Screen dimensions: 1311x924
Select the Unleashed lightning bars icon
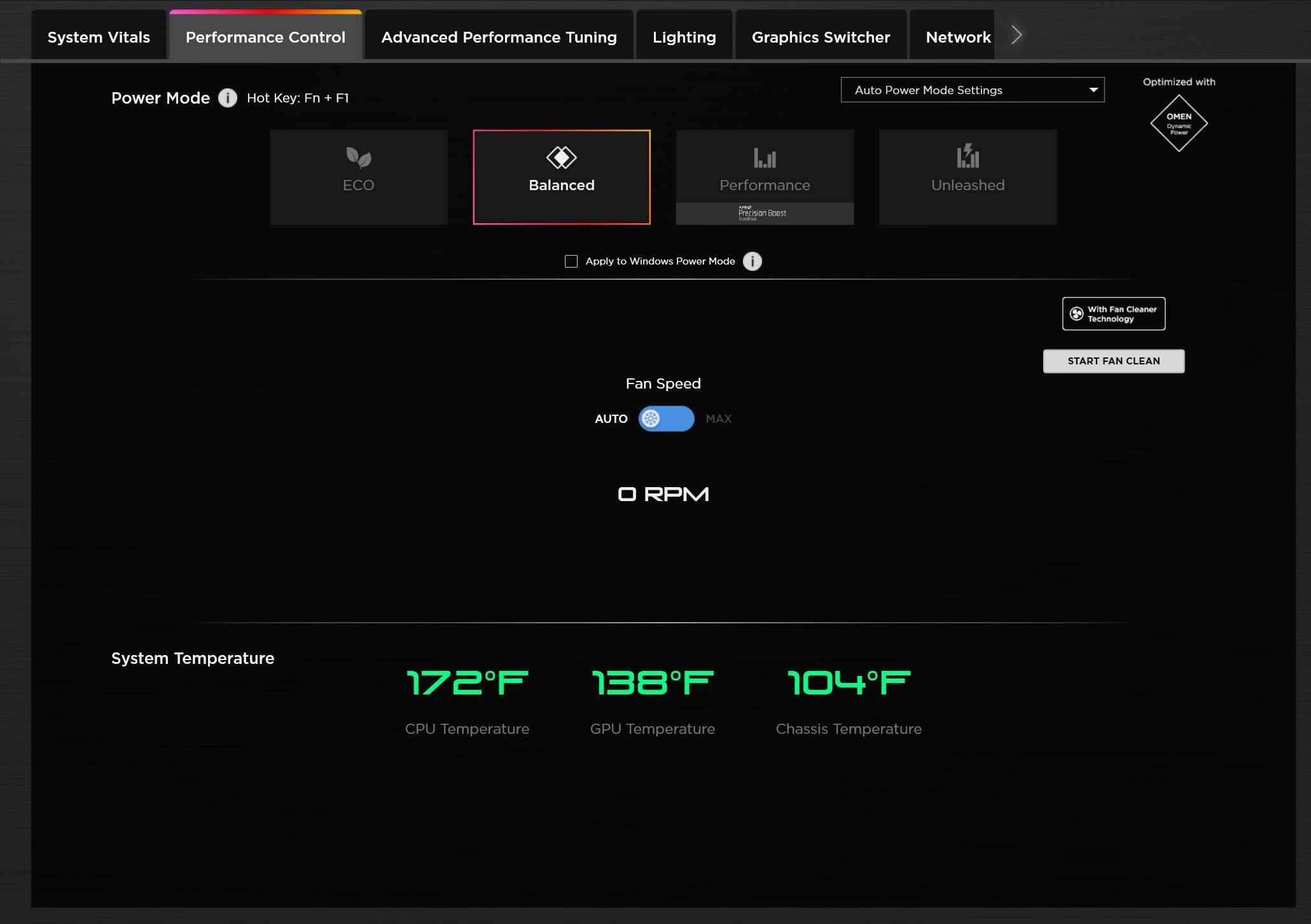tap(968, 156)
